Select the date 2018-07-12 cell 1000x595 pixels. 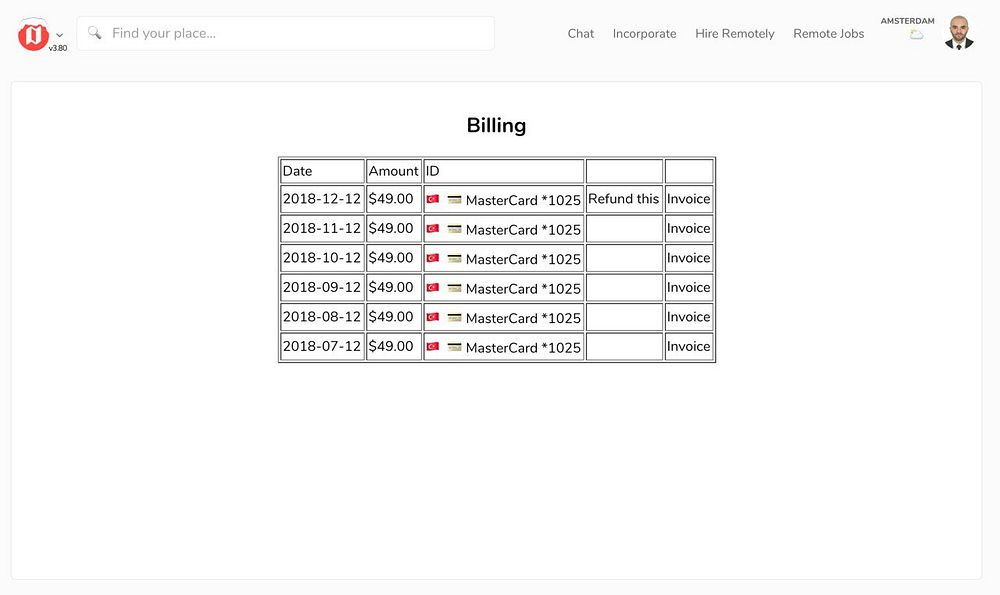pos(322,346)
